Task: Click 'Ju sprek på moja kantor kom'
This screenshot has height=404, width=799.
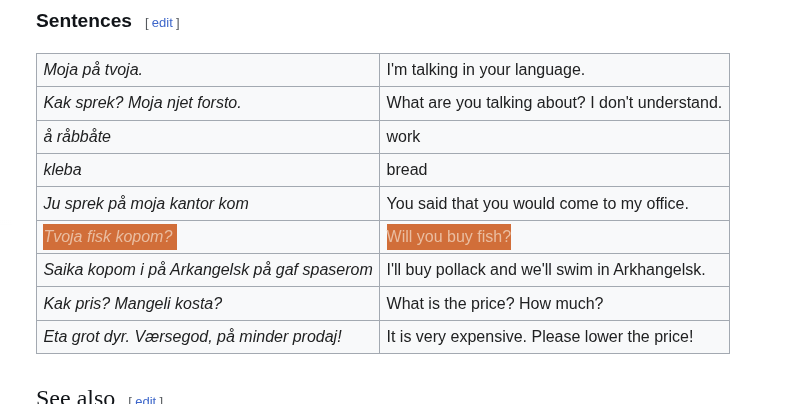Action: [146, 204]
